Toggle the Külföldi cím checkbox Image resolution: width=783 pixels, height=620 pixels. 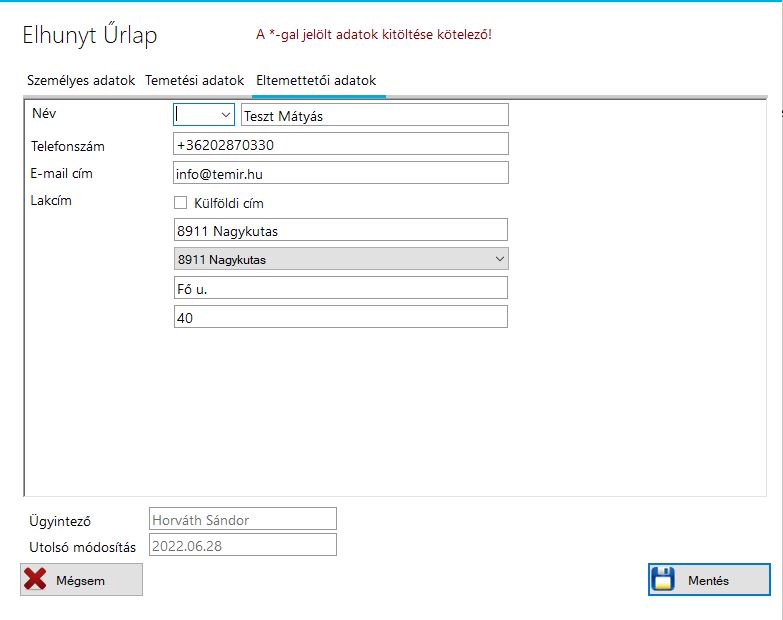point(181,203)
